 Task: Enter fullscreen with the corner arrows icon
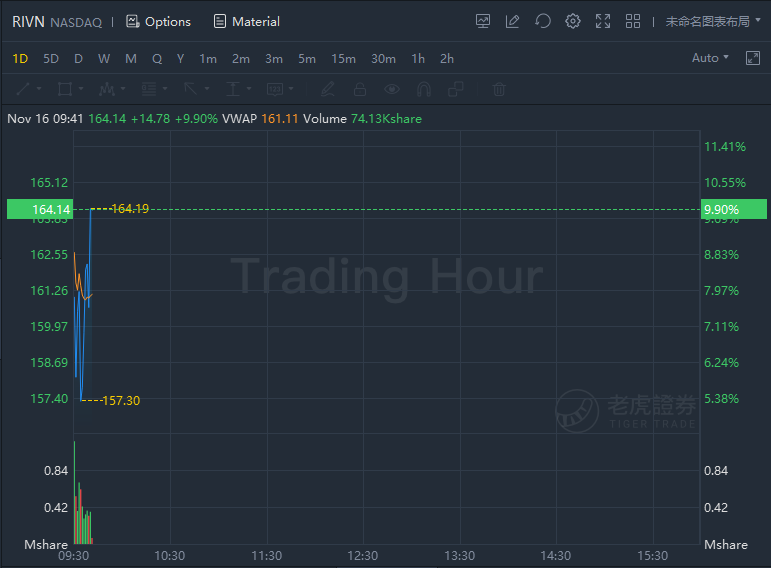tap(603, 21)
